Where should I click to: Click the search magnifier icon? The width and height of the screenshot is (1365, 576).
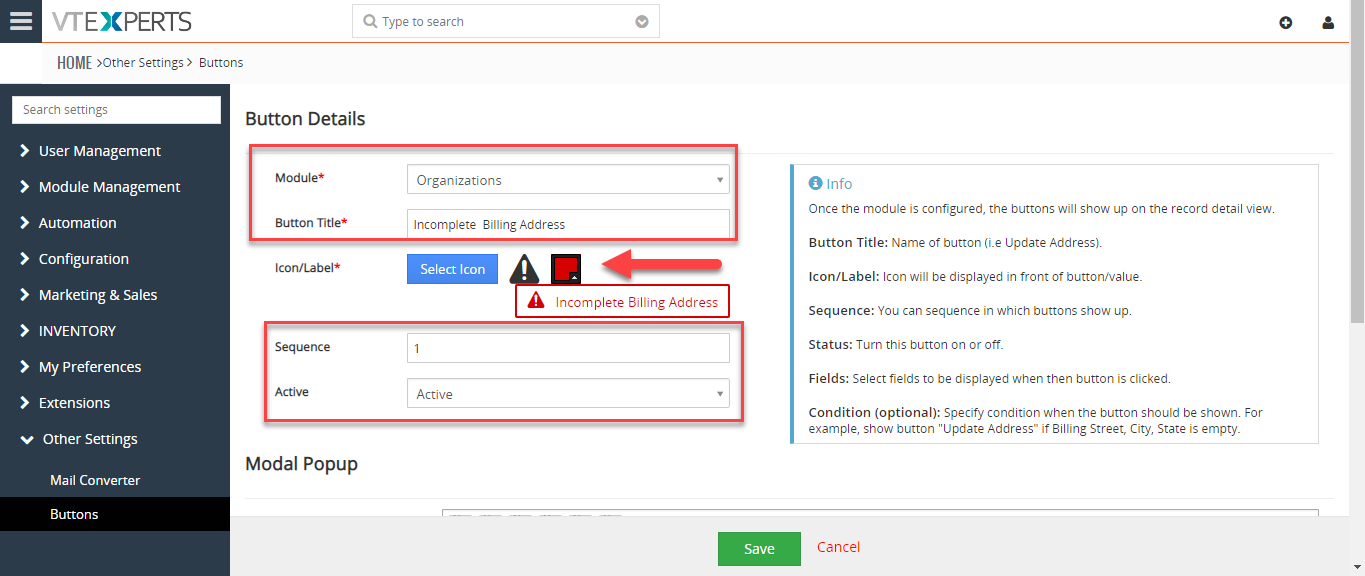[x=370, y=22]
